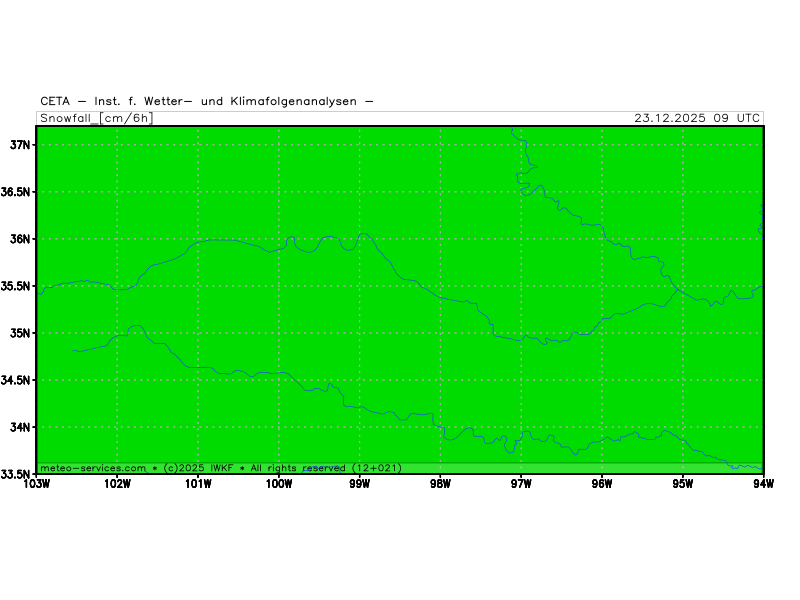Select the 99W longitude label
This screenshot has width=800, height=600.
[x=359, y=485]
